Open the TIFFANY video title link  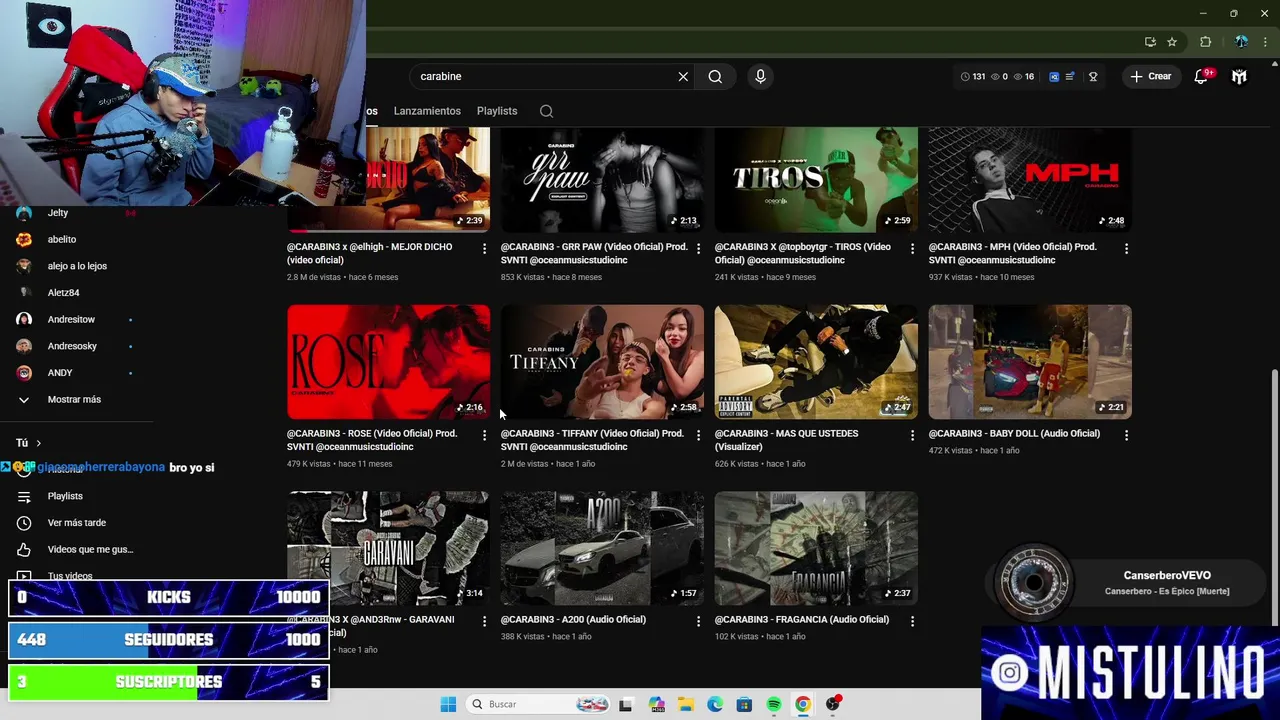[592, 440]
